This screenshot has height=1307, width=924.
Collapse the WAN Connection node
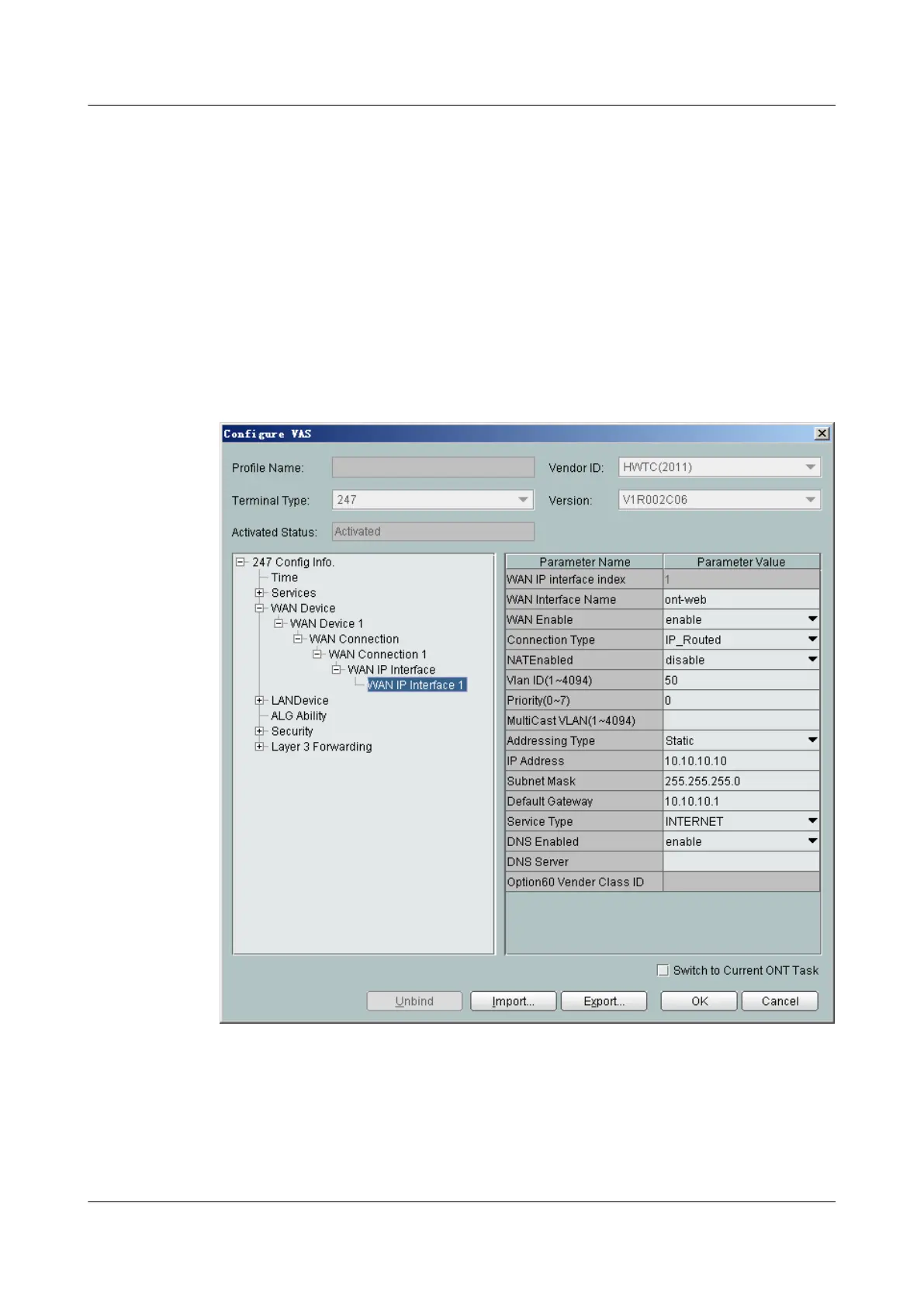point(298,639)
